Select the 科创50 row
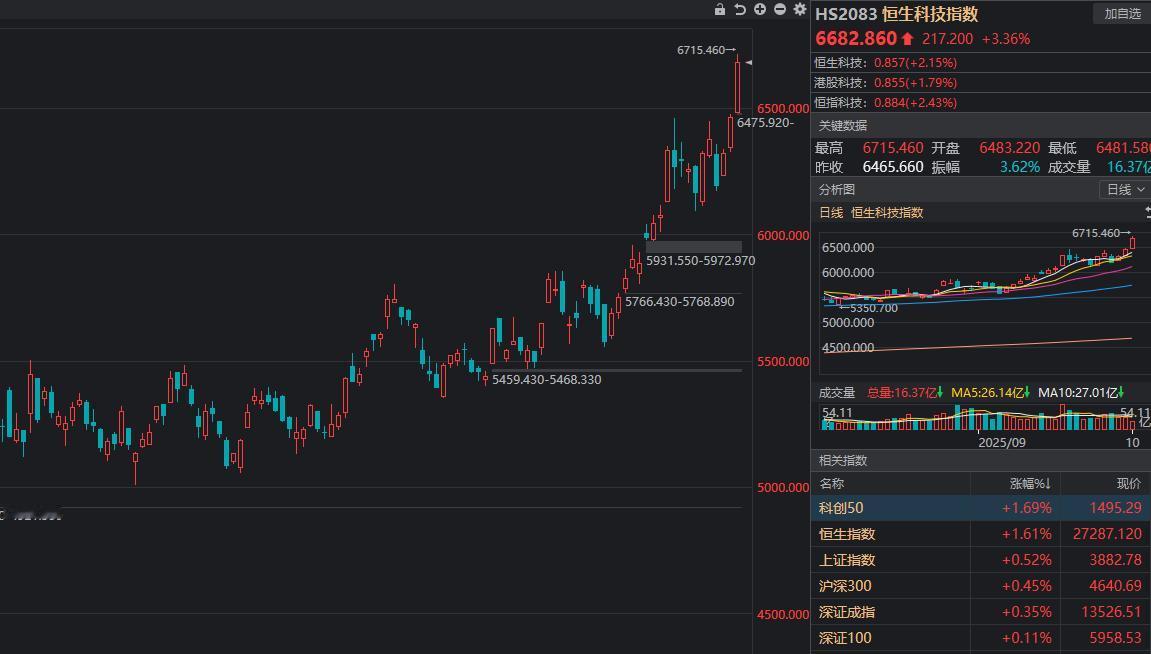Screen dimensions: 1151x654 click(x=980, y=508)
